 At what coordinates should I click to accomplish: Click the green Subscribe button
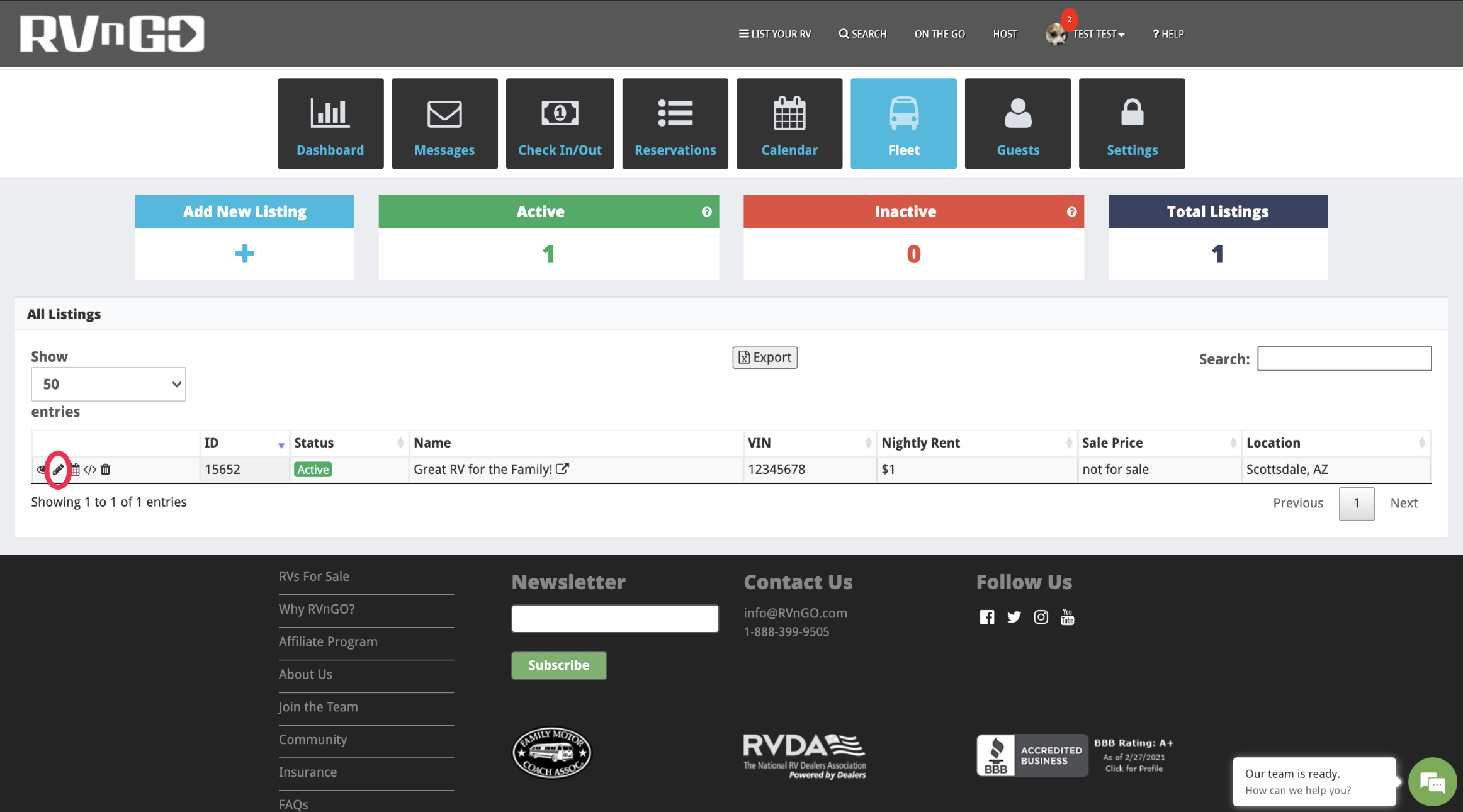558,665
